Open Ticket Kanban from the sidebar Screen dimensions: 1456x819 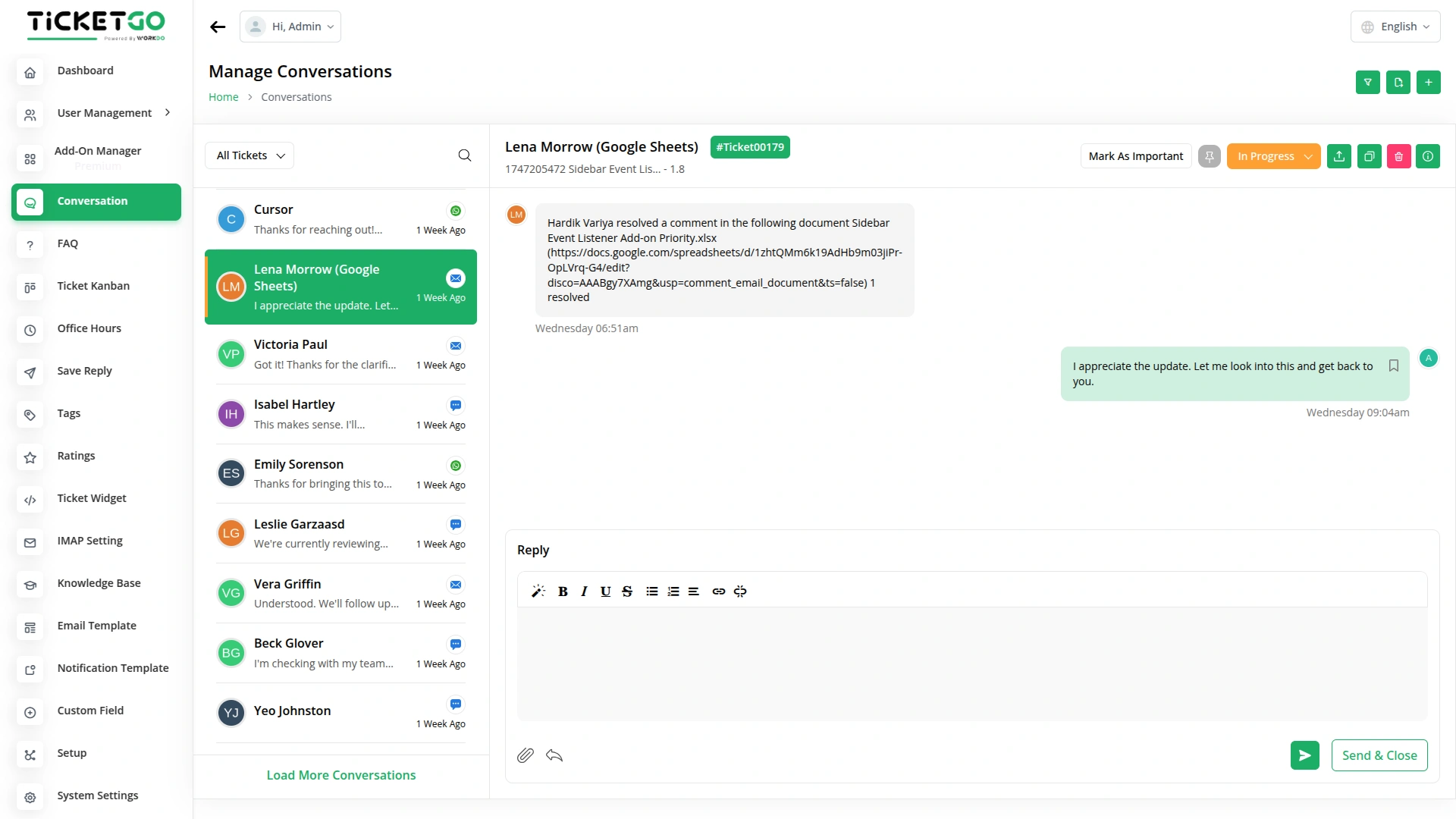click(x=93, y=286)
